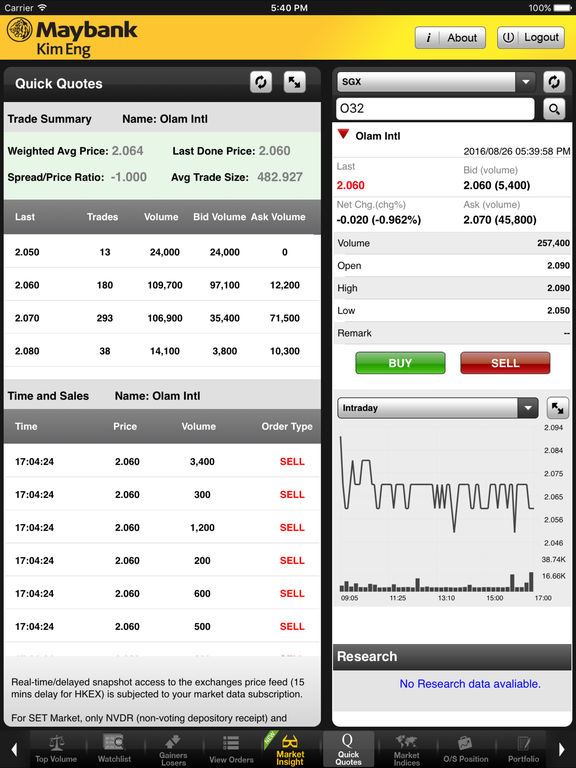Click the Volume value 257,400
Screen dimensions: 576x768
tap(553, 243)
